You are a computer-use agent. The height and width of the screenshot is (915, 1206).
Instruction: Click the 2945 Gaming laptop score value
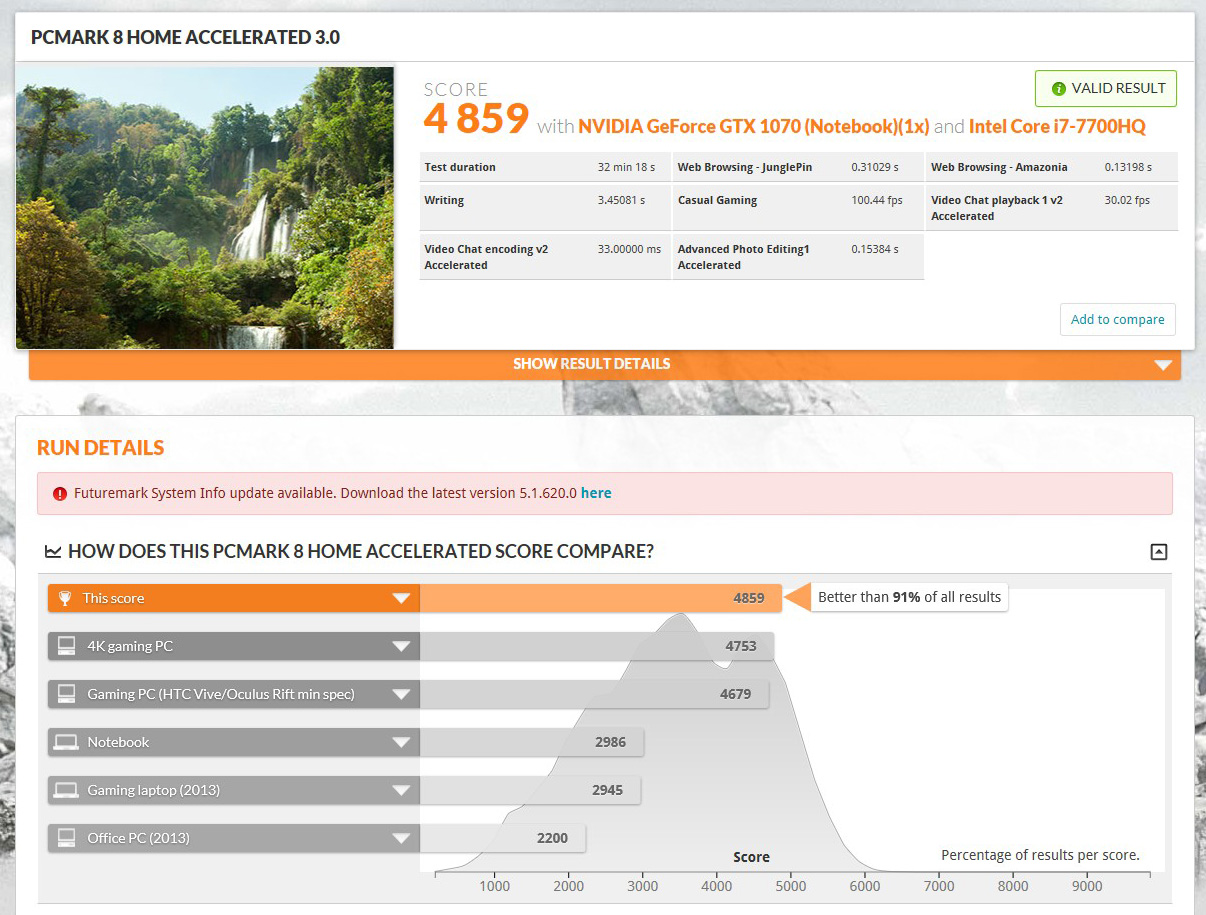click(x=607, y=790)
